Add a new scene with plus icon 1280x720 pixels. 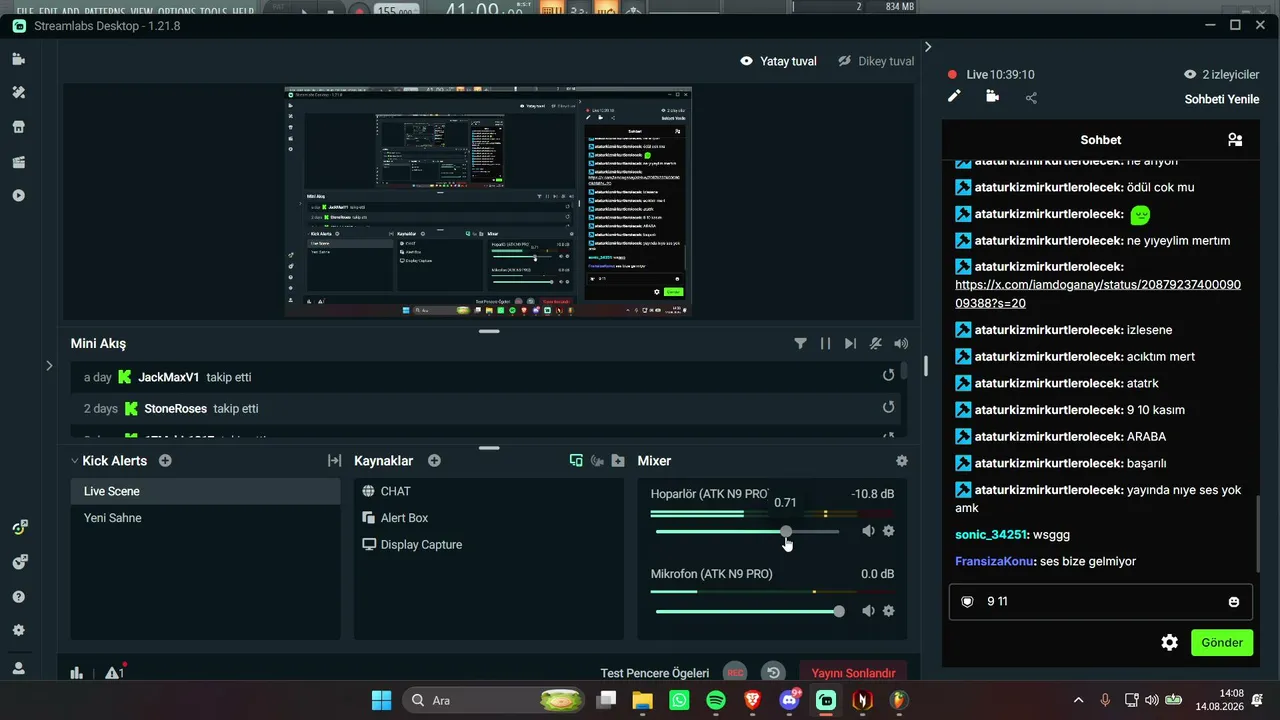[x=165, y=461]
